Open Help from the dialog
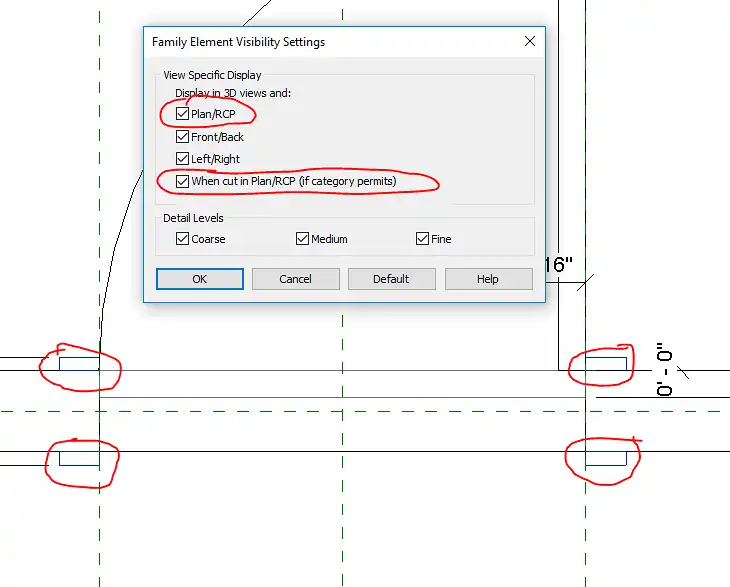The height and width of the screenshot is (587, 730). [x=488, y=279]
